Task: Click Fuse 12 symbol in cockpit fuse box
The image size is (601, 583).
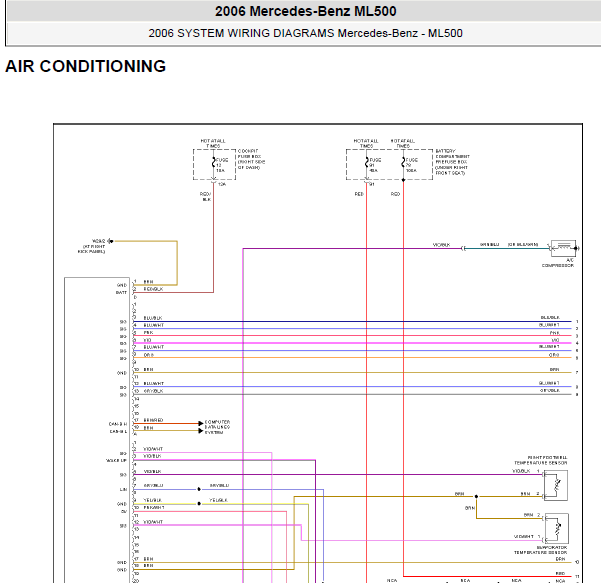Action: 213,163
